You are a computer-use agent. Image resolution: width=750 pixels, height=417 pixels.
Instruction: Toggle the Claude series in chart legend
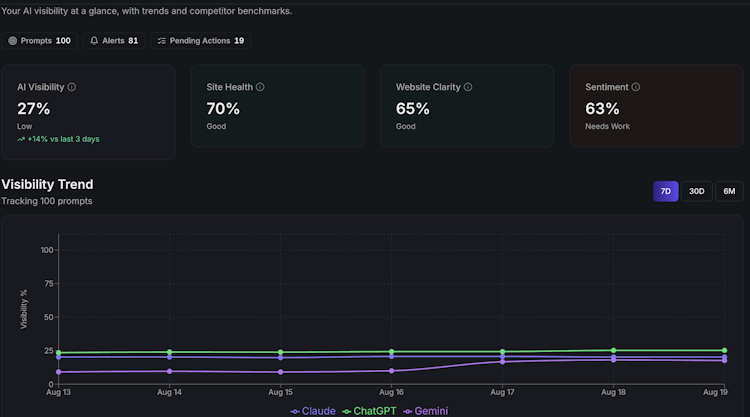pos(313,411)
